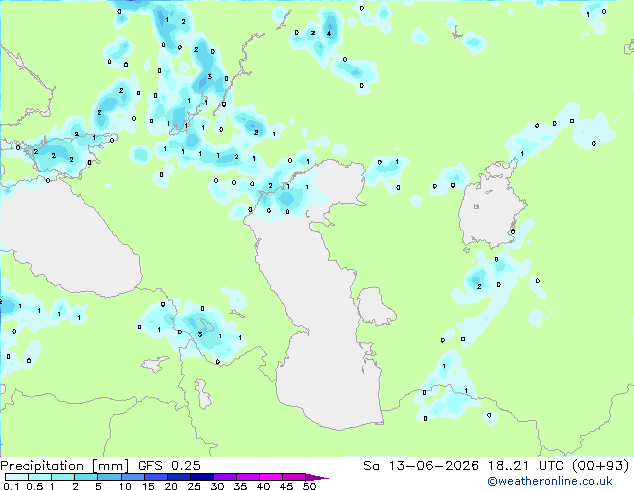Click the legend swatch between 30 and 35
The width and height of the screenshot is (634, 490).
225,477
